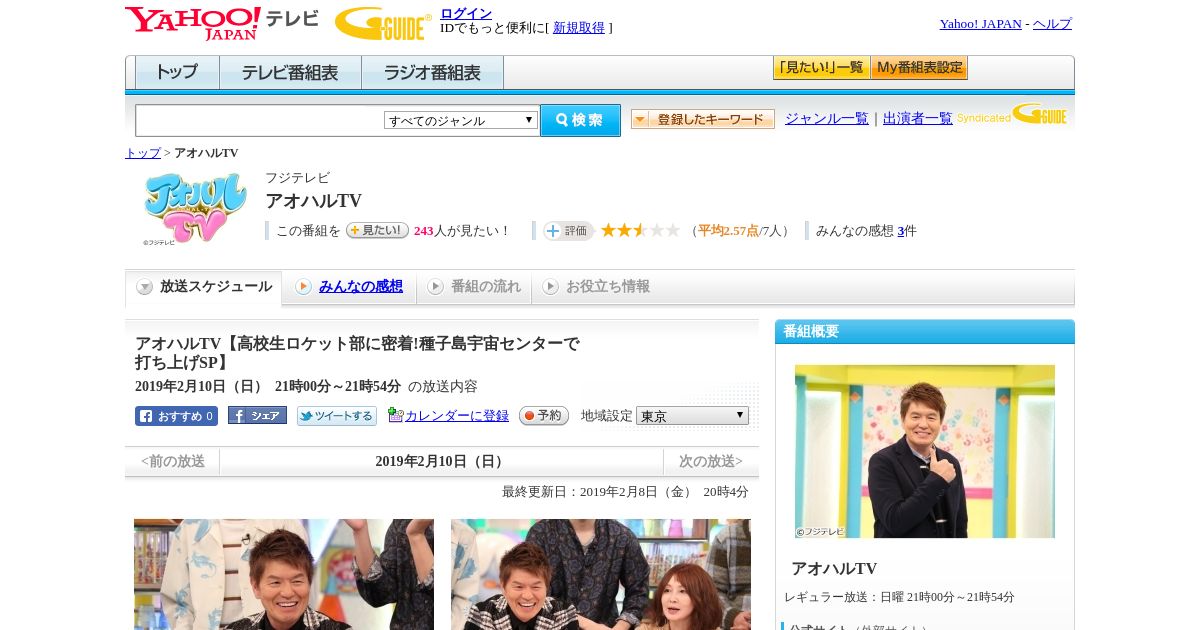The height and width of the screenshot is (630, 1200).
Task: Click the 見たい! add button
Action: point(377,230)
